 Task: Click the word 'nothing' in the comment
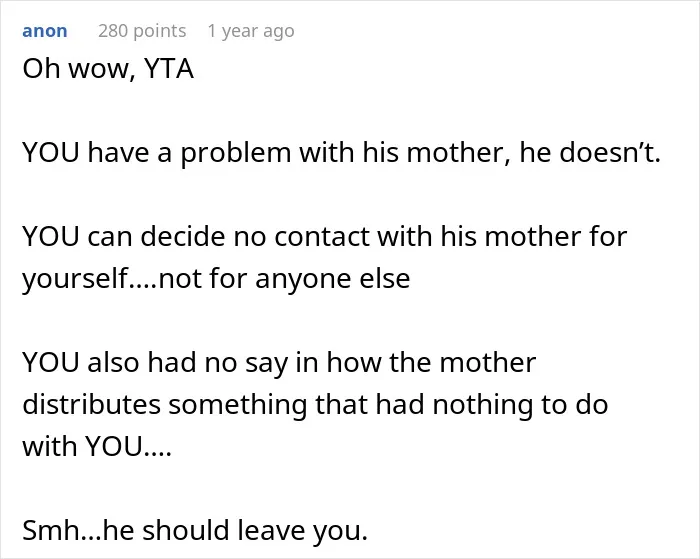(483, 405)
